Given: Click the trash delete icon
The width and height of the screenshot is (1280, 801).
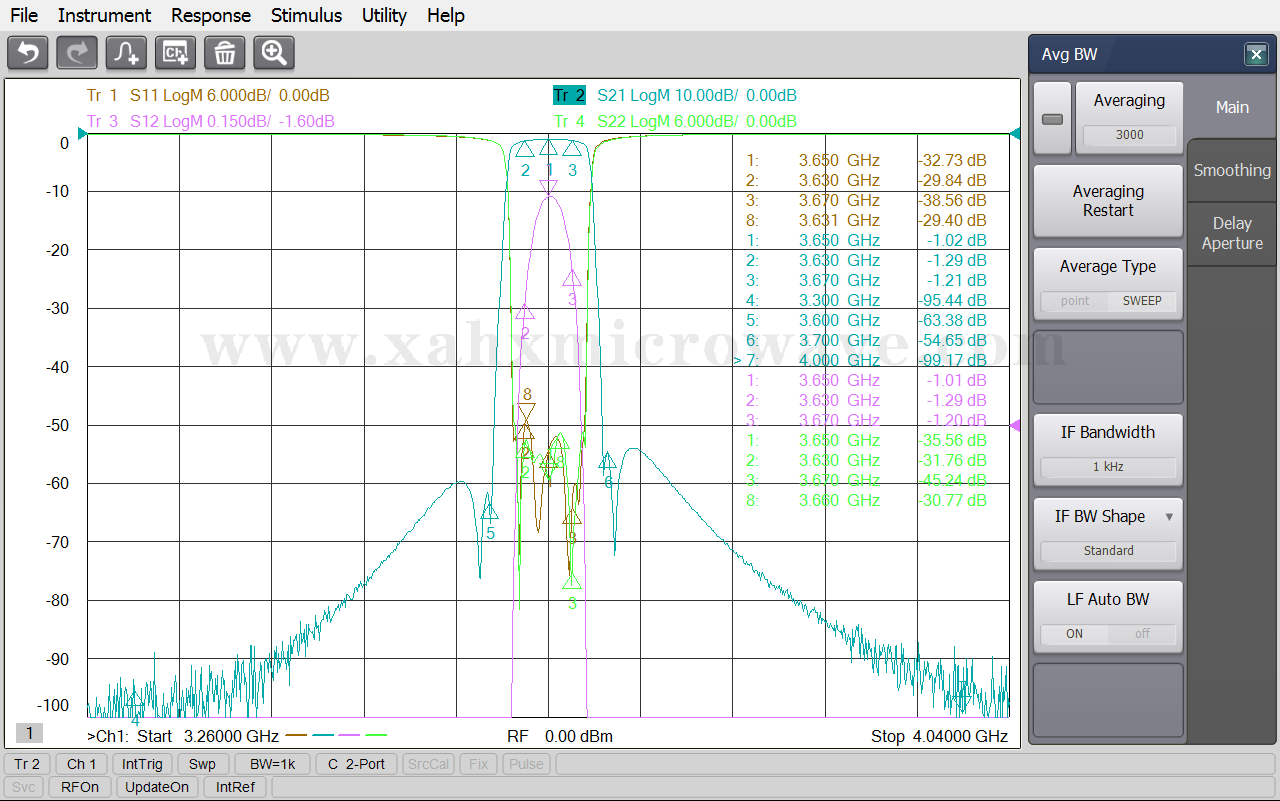Looking at the screenshot, I should 225,53.
